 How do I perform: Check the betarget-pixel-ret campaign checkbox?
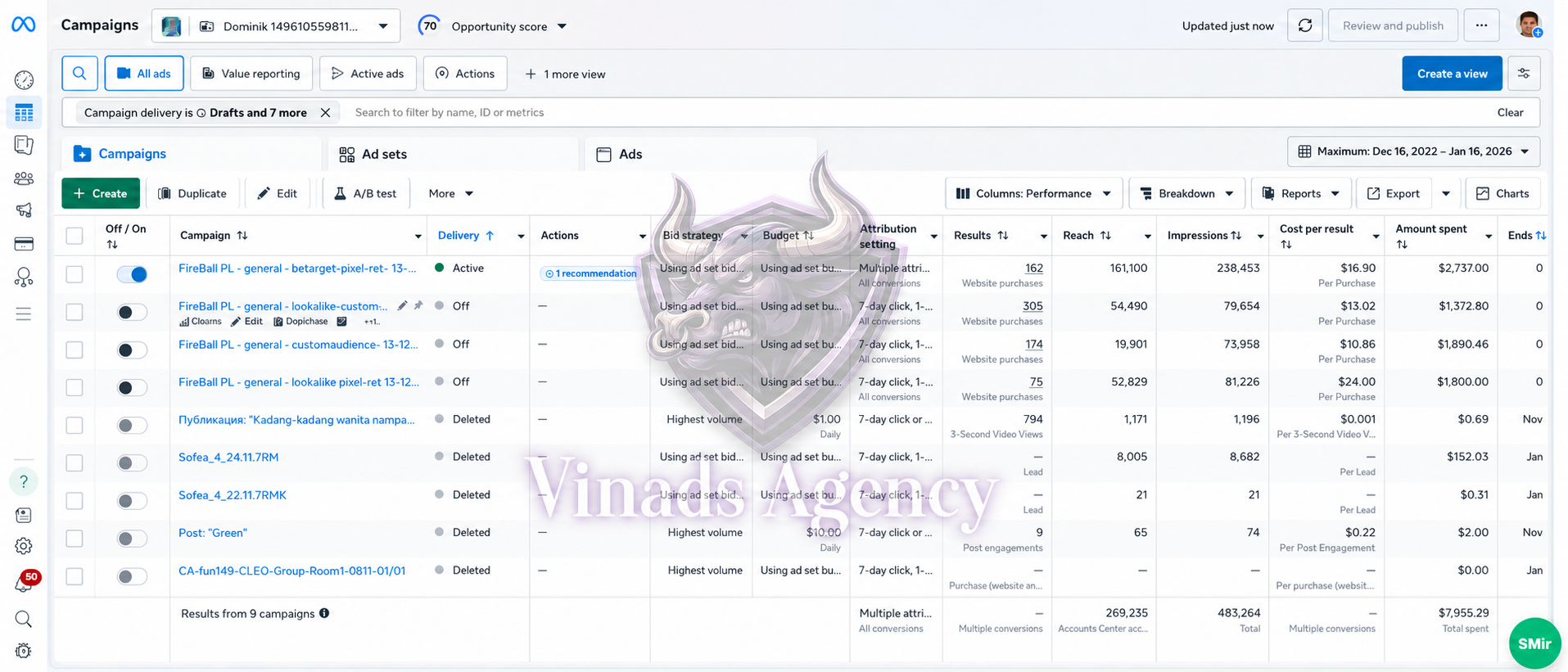pyautogui.click(x=75, y=274)
